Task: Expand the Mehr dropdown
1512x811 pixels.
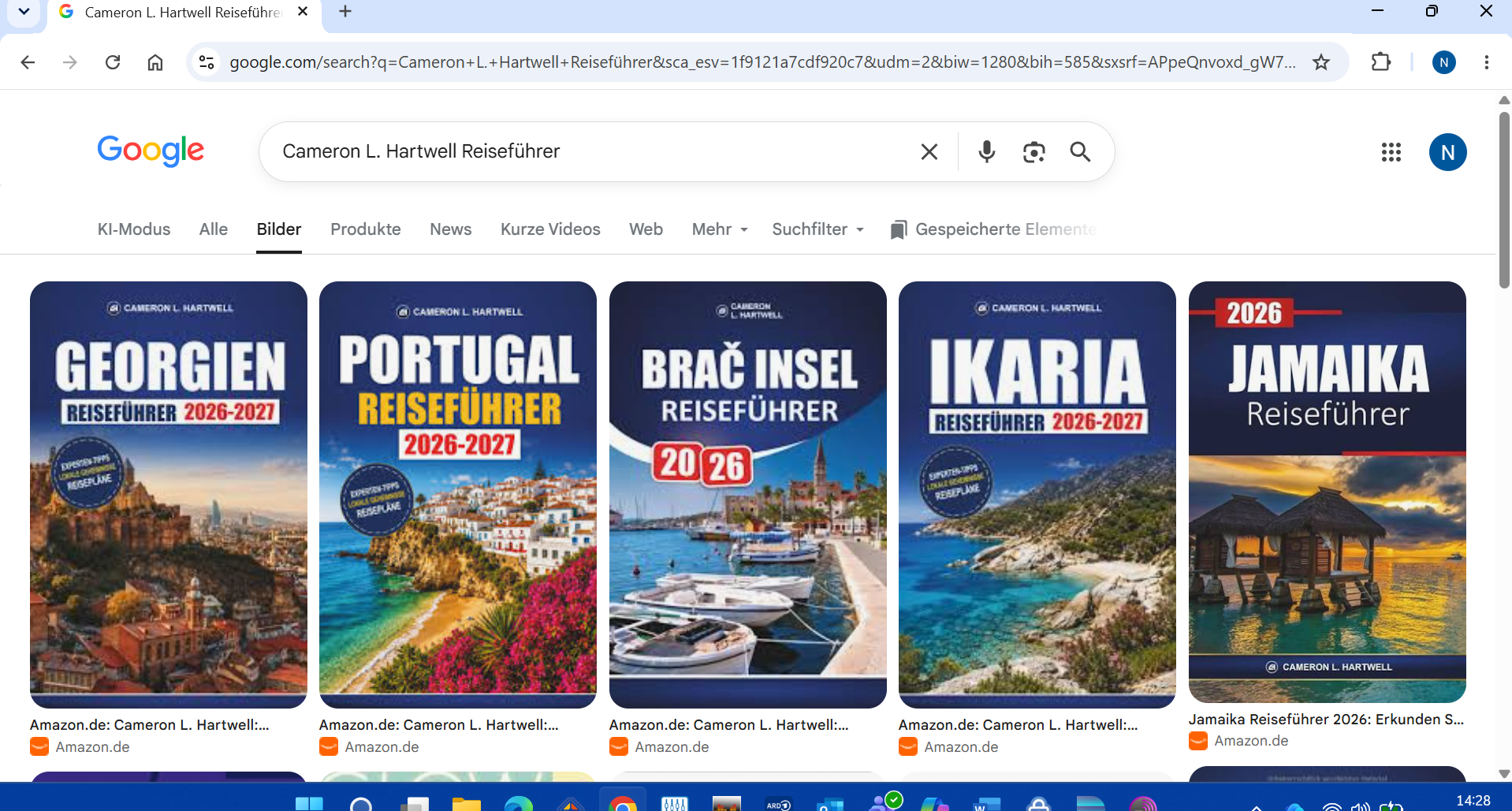Action: click(x=720, y=229)
